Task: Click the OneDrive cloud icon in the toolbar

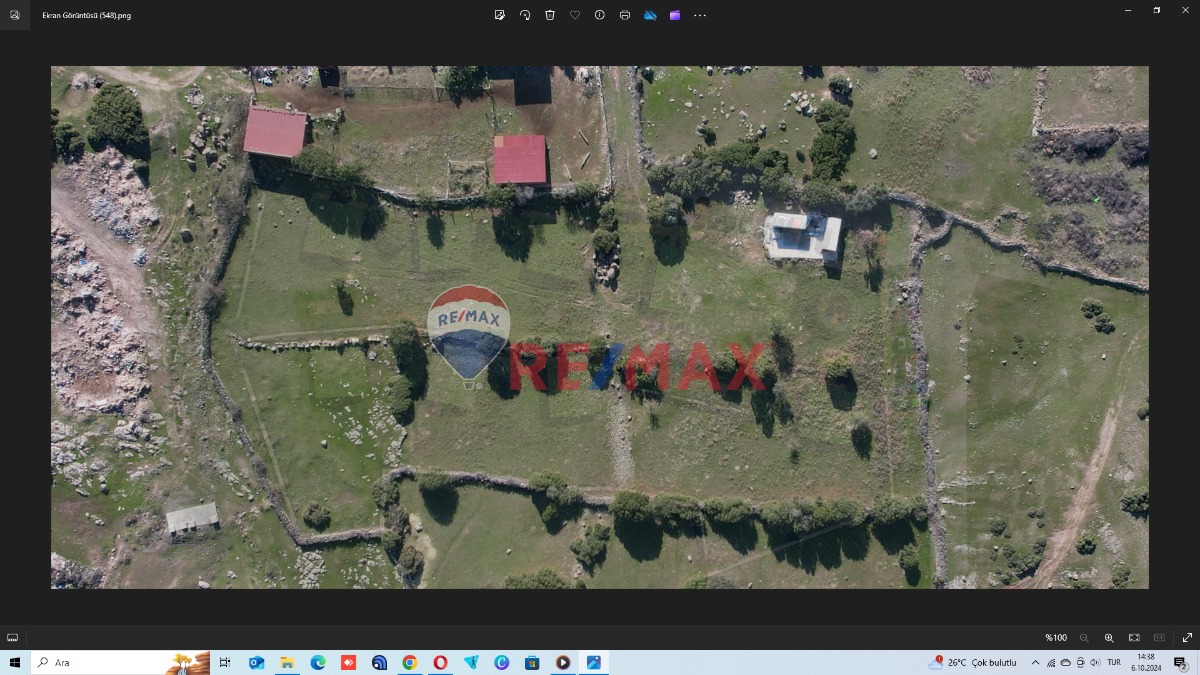Action: coord(650,15)
